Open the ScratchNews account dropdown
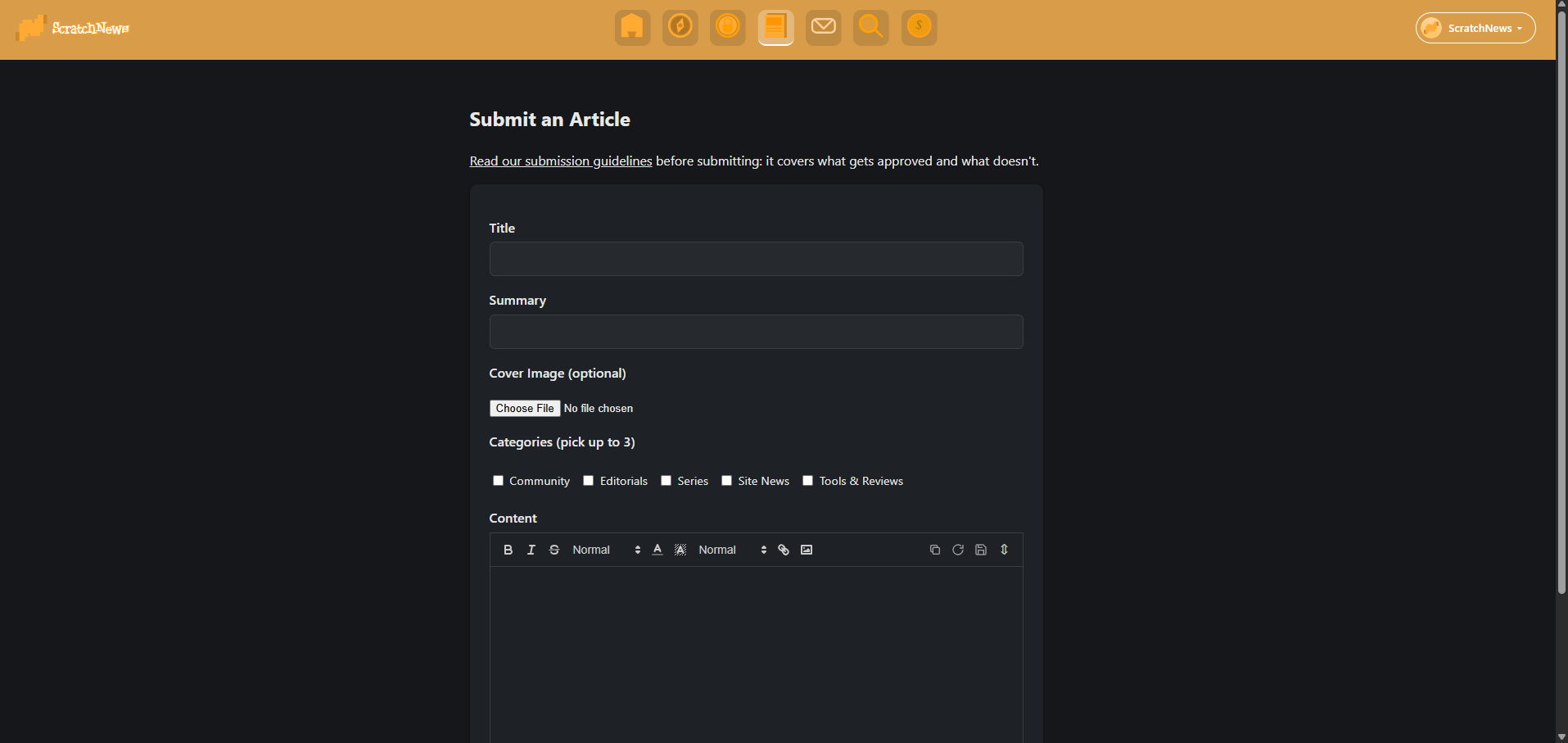The width and height of the screenshot is (1568, 743). coord(1475,28)
